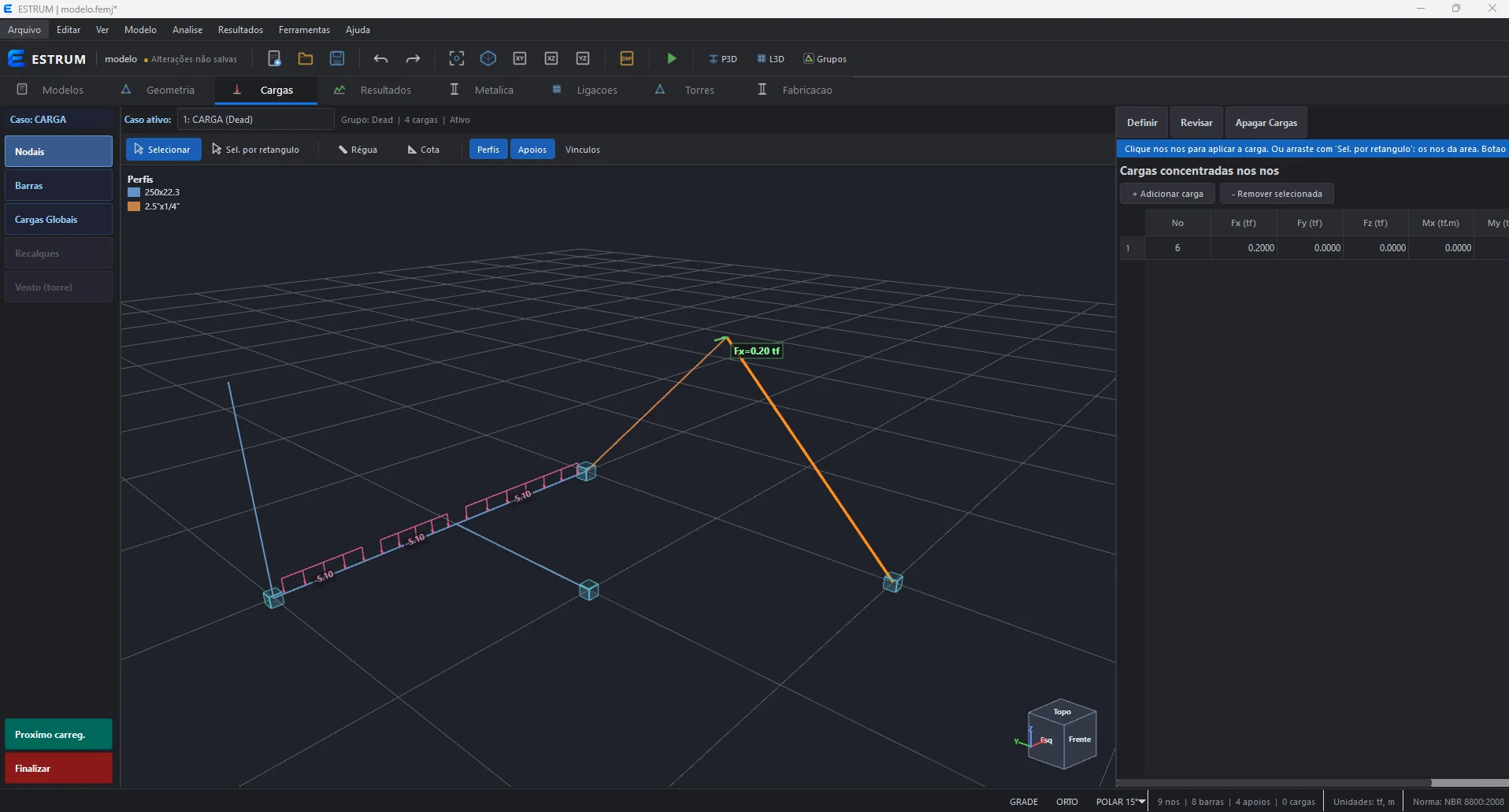Run the analysis with the green play icon
1509x812 pixels.
coord(672,58)
